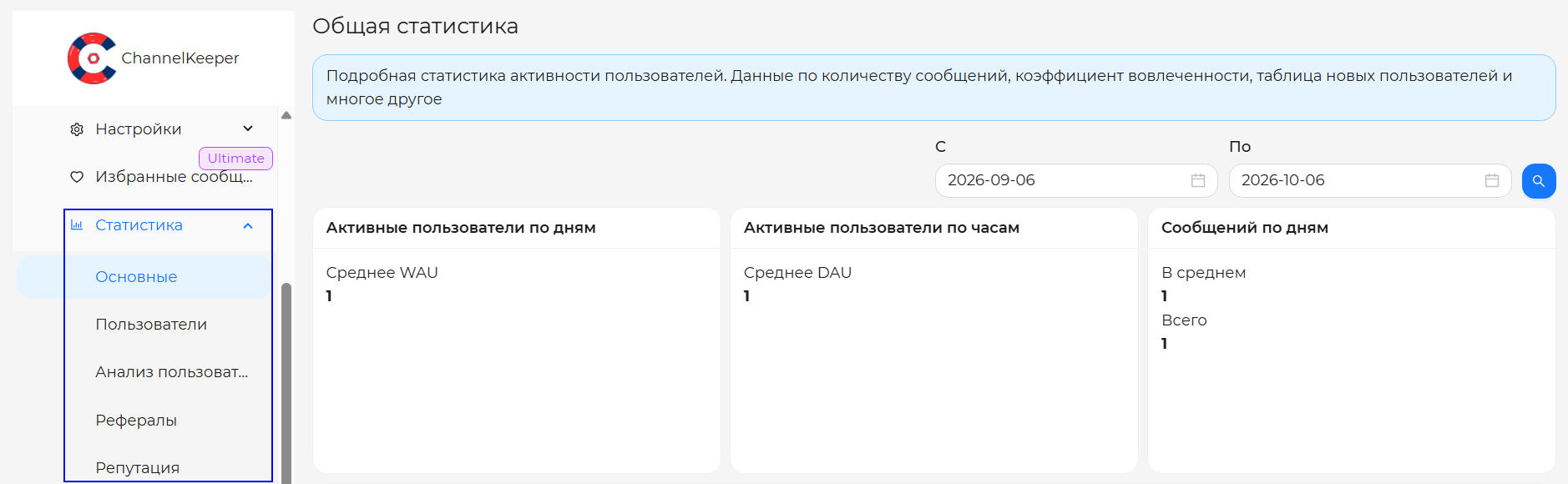Image resolution: width=1568 pixels, height=484 pixels.
Task: Click the Статистика bar chart icon
Action: point(77,225)
